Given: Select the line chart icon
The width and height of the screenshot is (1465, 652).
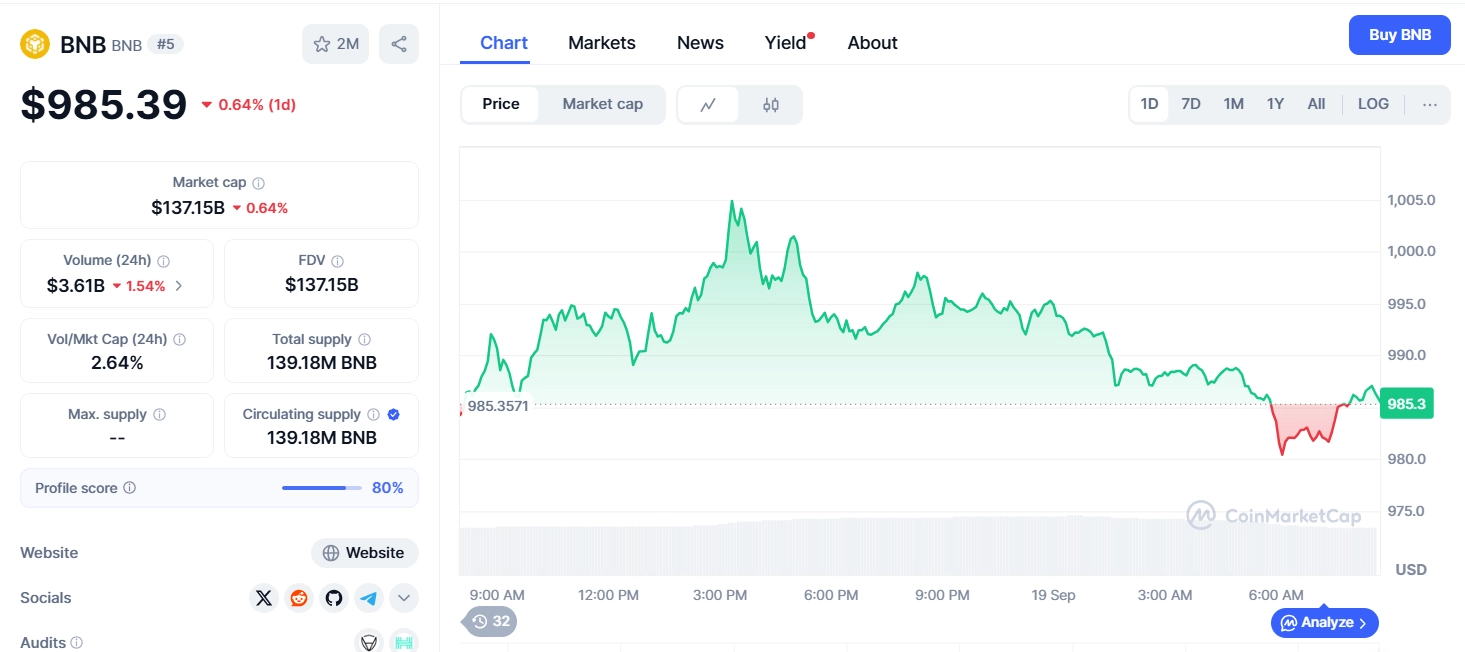Looking at the screenshot, I should click(x=708, y=104).
